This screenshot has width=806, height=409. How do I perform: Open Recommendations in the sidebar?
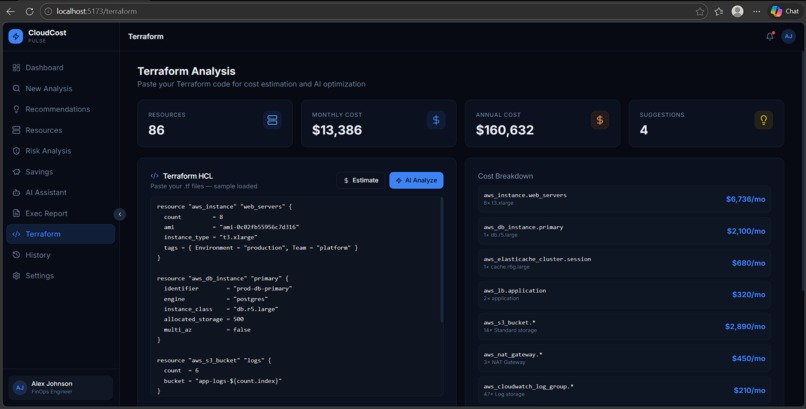click(x=61, y=109)
